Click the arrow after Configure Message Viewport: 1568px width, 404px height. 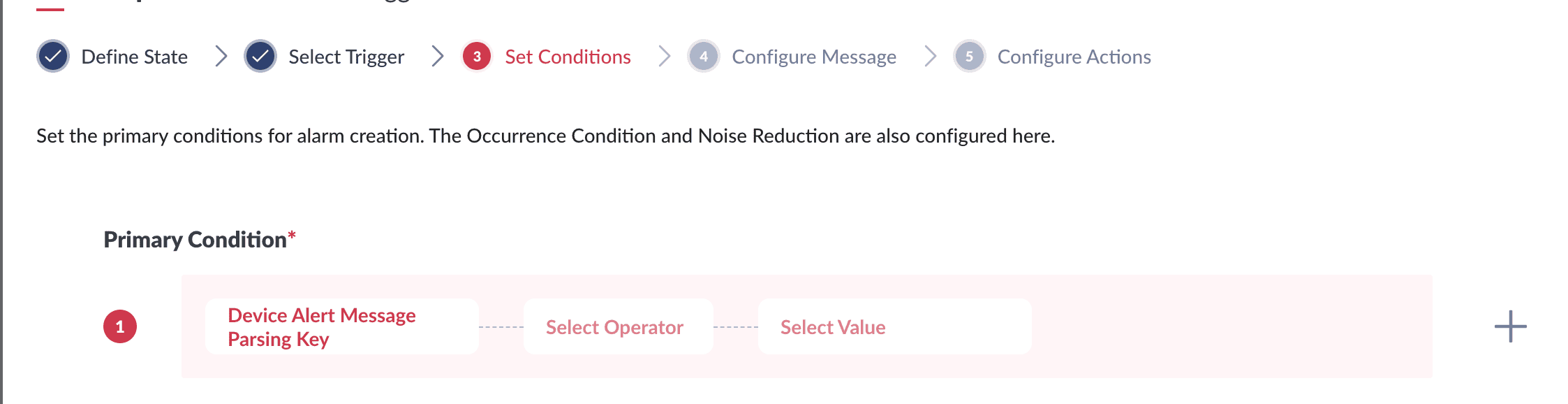(930, 57)
